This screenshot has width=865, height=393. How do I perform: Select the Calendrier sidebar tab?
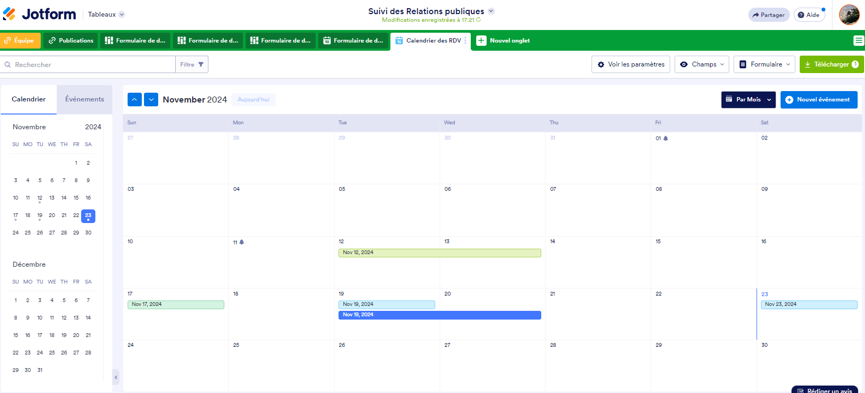point(29,99)
